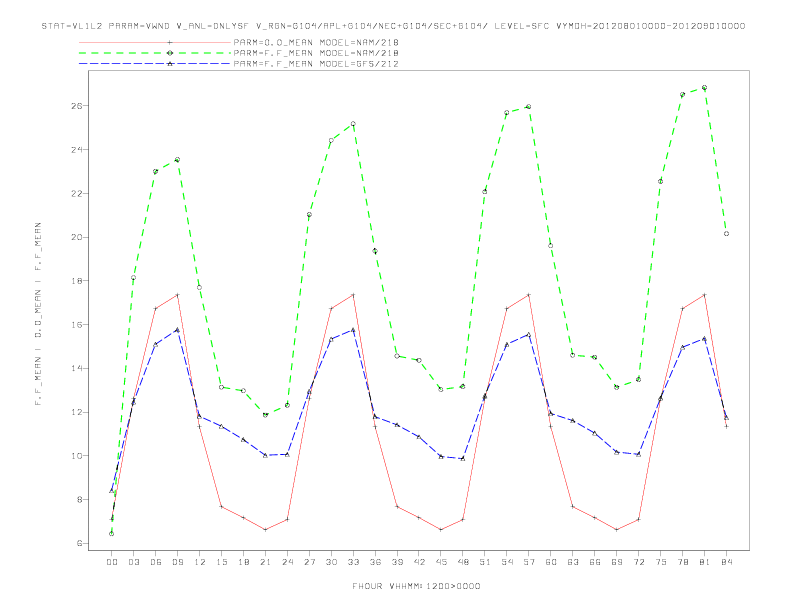Click y-axis tick label 24
Screen dimensions: 792x612
click(x=76, y=149)
